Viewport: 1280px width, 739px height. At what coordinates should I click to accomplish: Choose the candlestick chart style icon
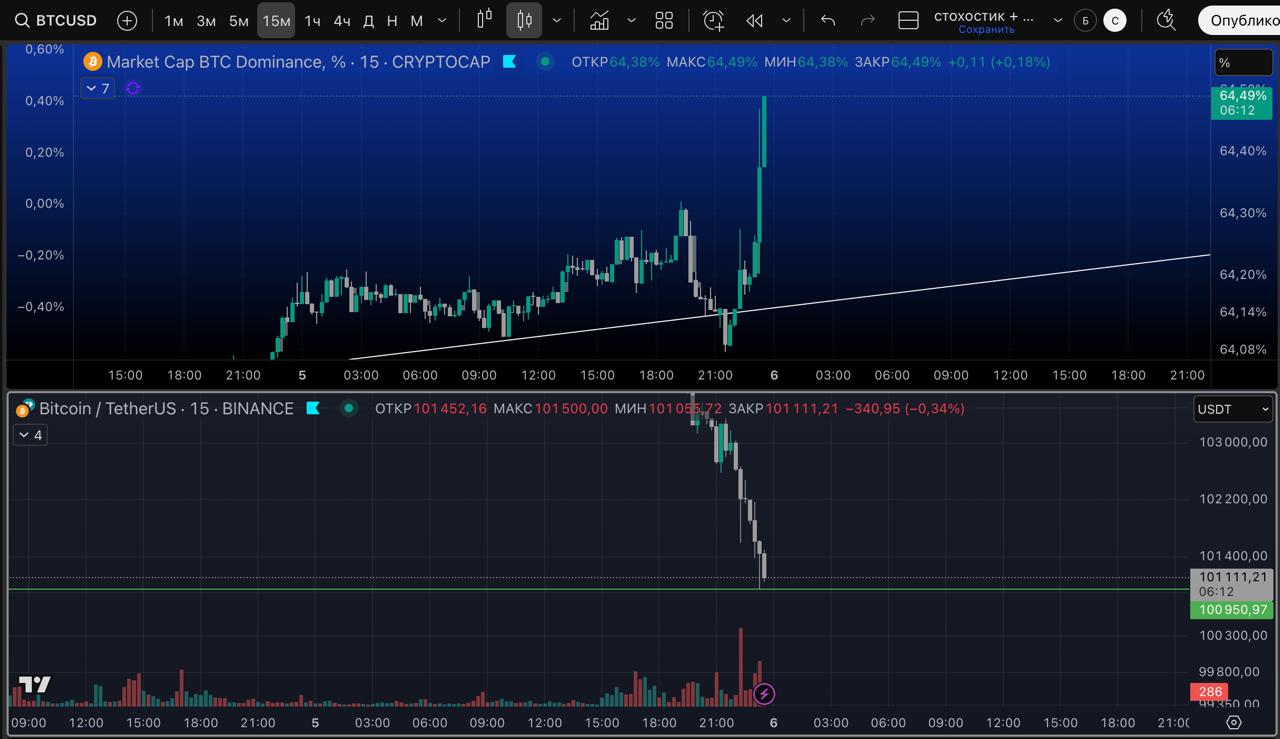coord(524,20)
